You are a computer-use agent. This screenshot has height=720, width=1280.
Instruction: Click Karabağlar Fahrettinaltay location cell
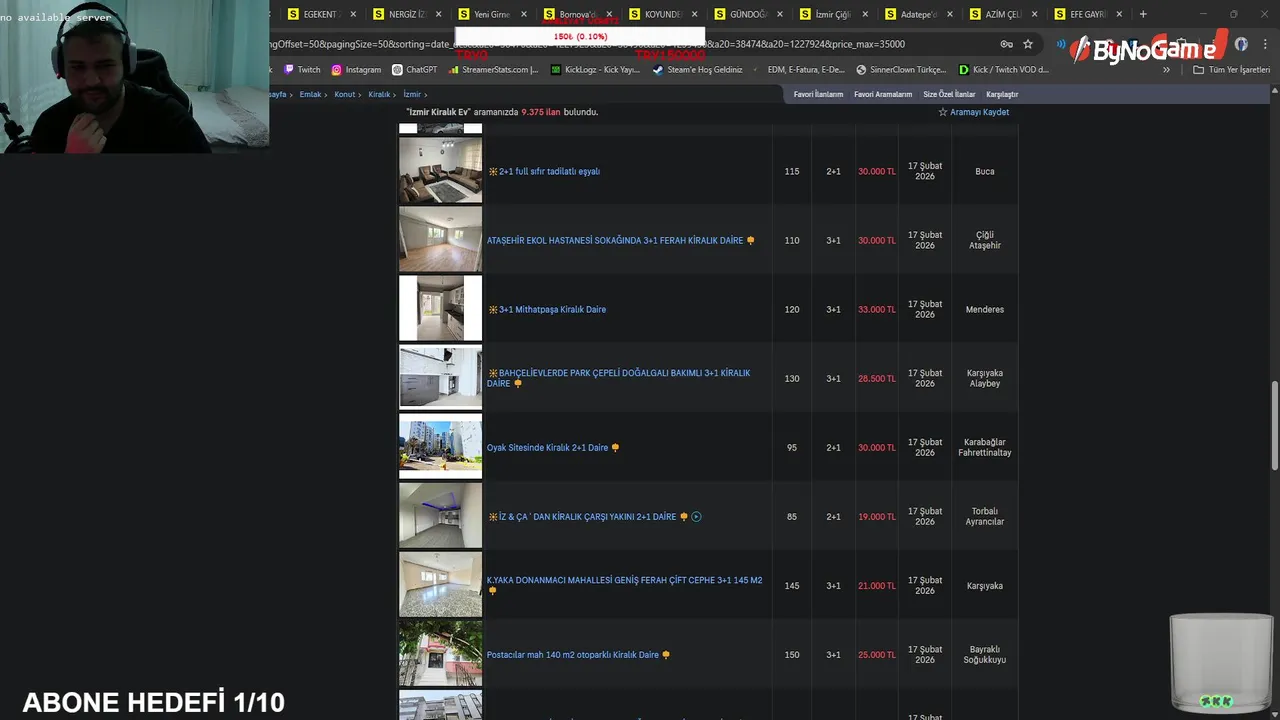coord(985,447)
